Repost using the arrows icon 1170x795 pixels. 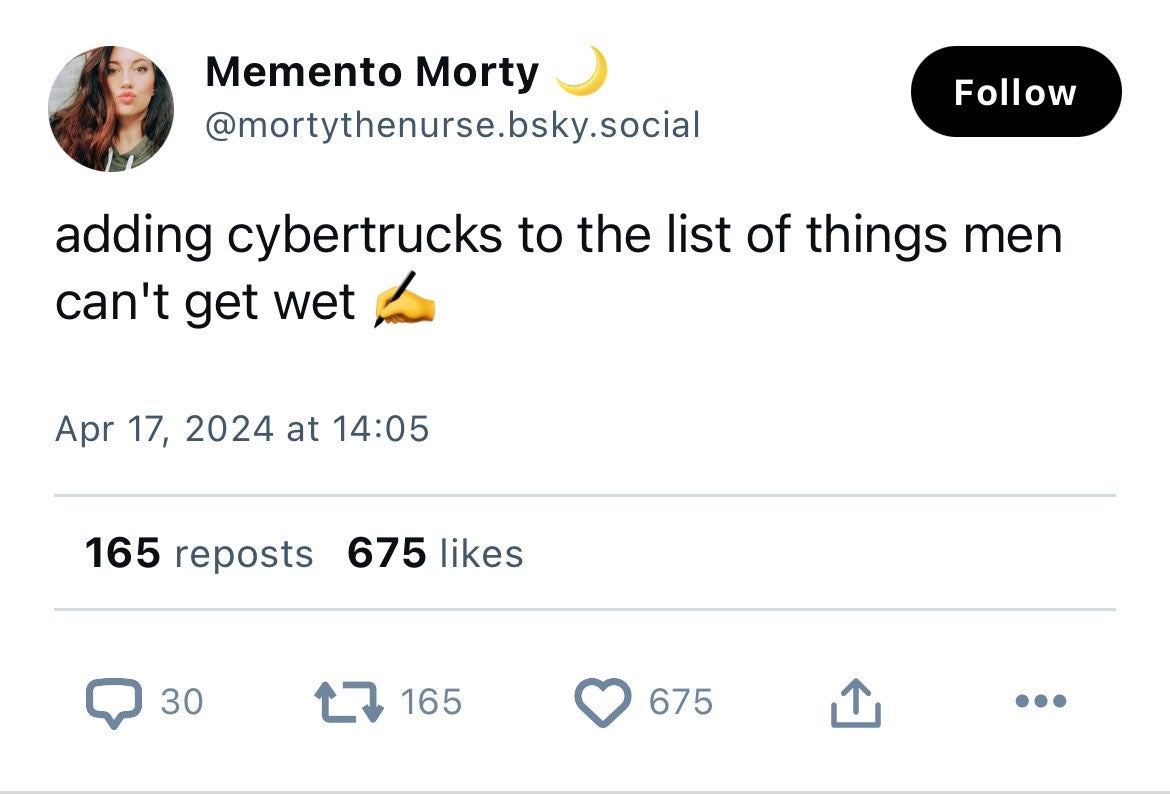[348, 701]
